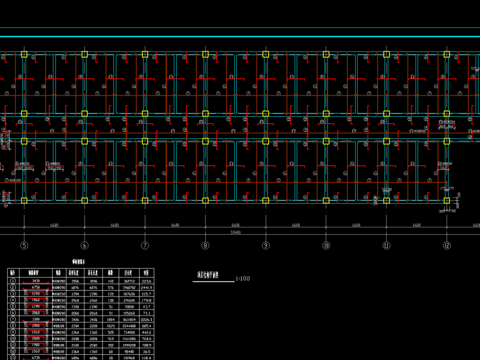
Task: Pick the bottom-row yellow column on axis 5
Action: click(24, 200)
